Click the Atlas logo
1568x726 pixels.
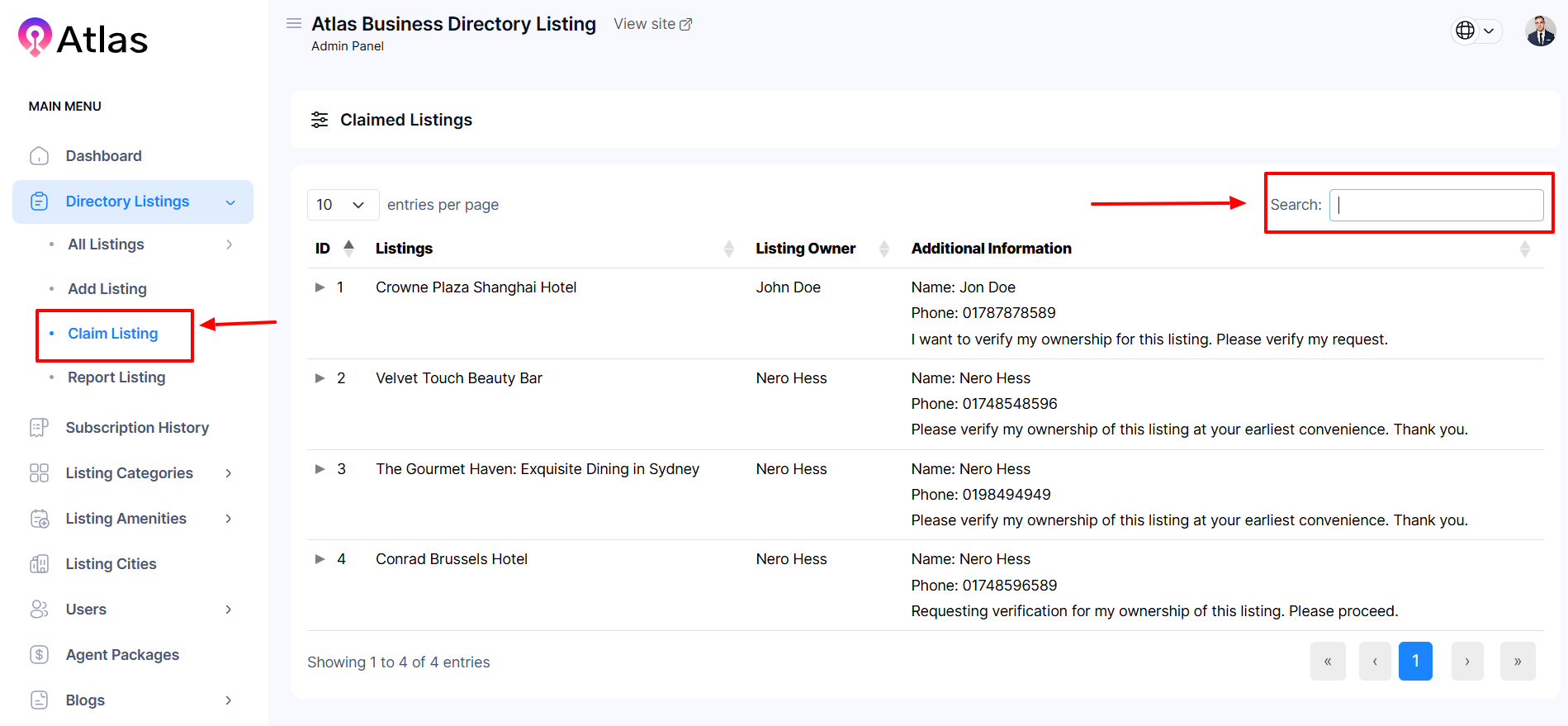(83, 39)
